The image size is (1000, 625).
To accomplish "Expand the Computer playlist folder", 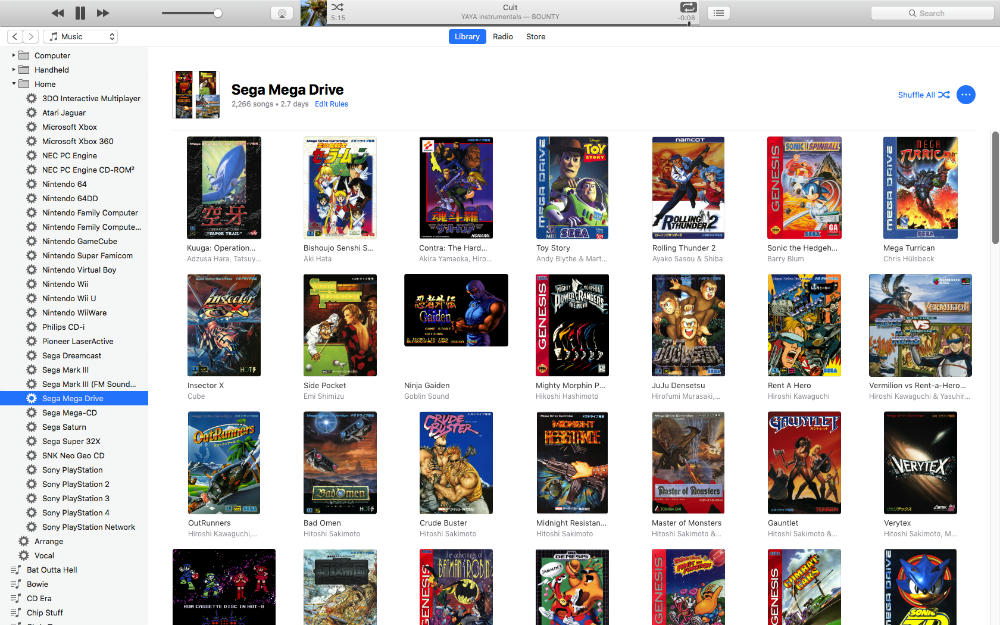I will click(x=13, y=55).
